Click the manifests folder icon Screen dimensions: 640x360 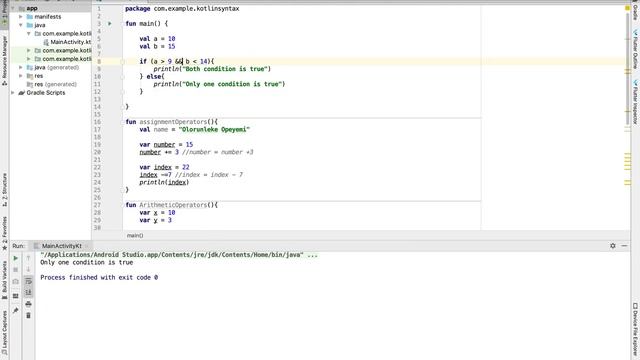tap(30, 17)
